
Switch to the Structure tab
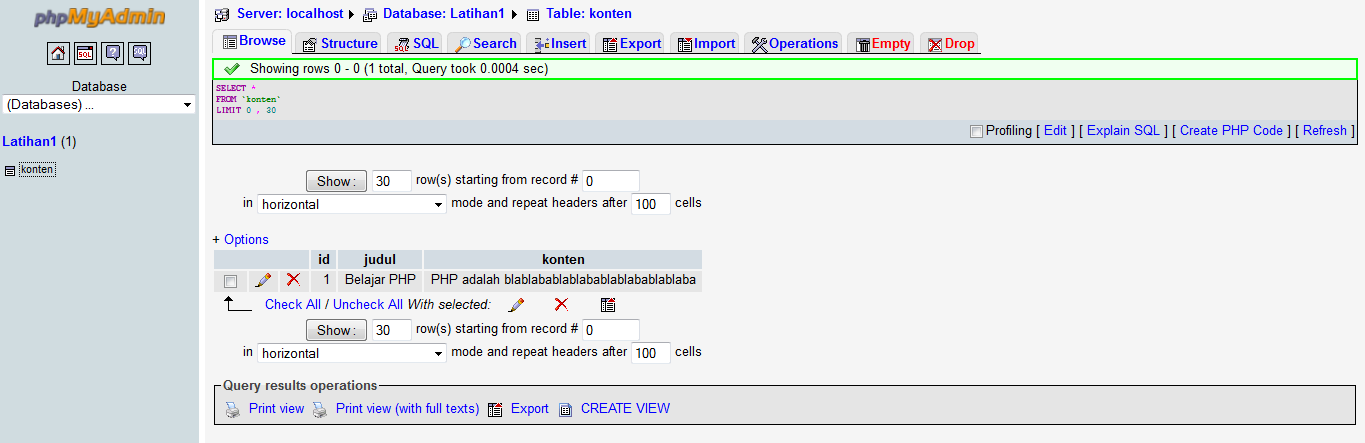(340, 43)
